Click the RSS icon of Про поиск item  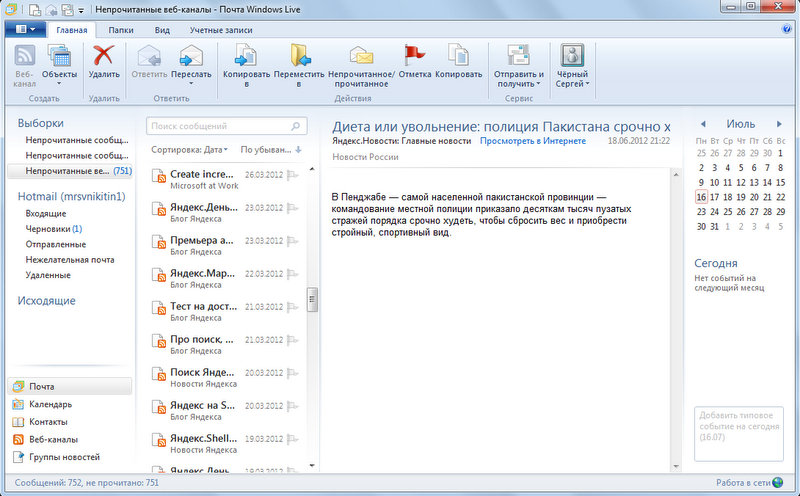(x=159, y=341)
